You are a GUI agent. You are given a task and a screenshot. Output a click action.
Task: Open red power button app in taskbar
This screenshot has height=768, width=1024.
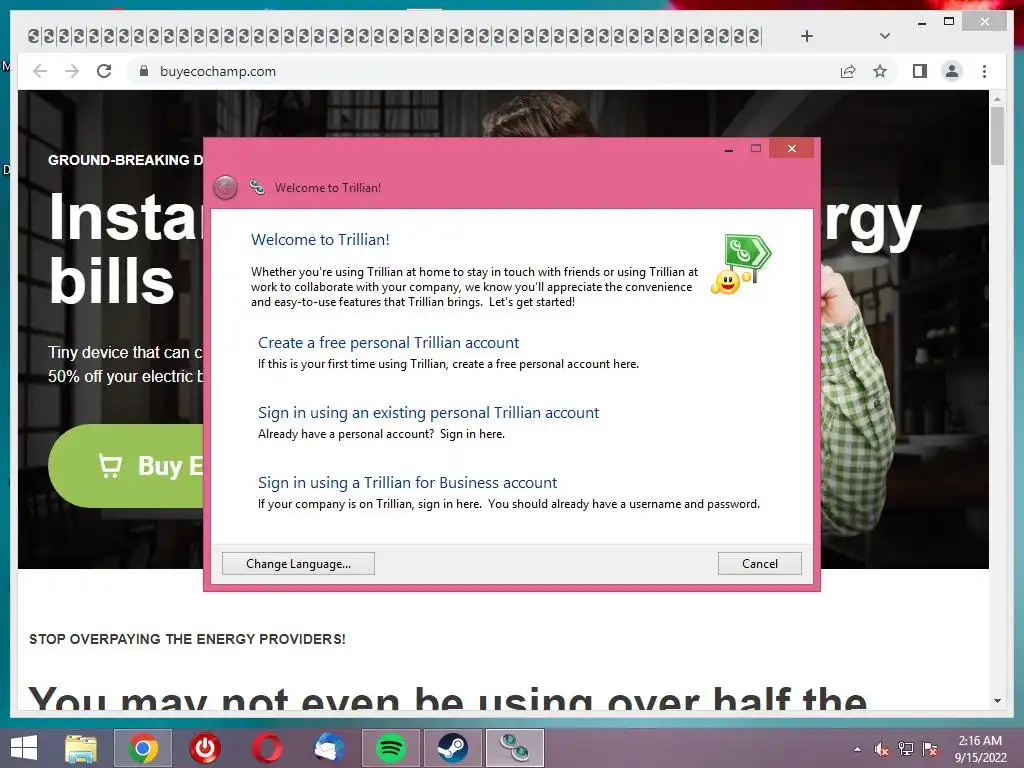pos(205,748)
